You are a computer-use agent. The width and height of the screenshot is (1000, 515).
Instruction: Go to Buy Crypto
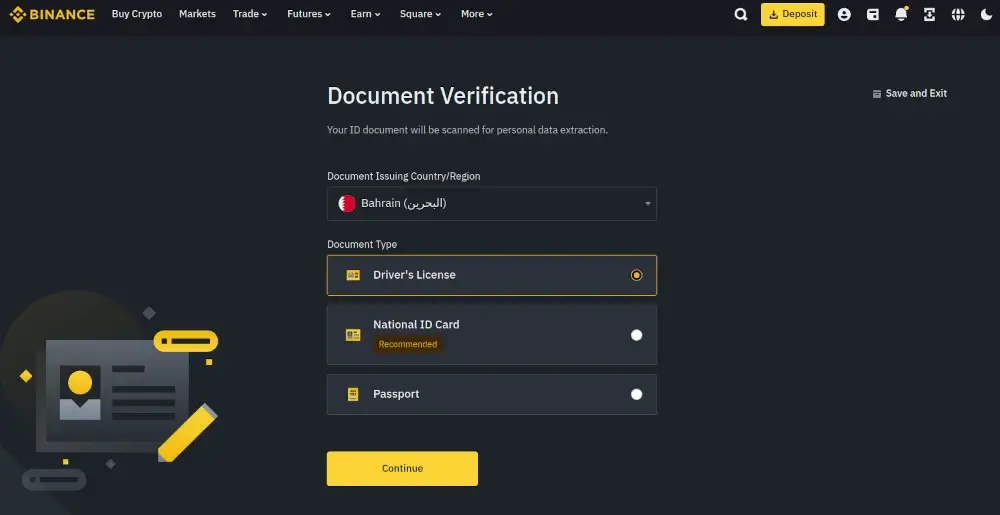click(x=137, y=14)
